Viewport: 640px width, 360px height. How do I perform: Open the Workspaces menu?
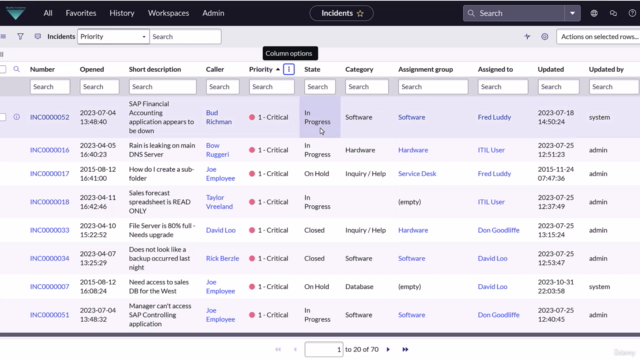pyautogui.click(x=168, y=13)
